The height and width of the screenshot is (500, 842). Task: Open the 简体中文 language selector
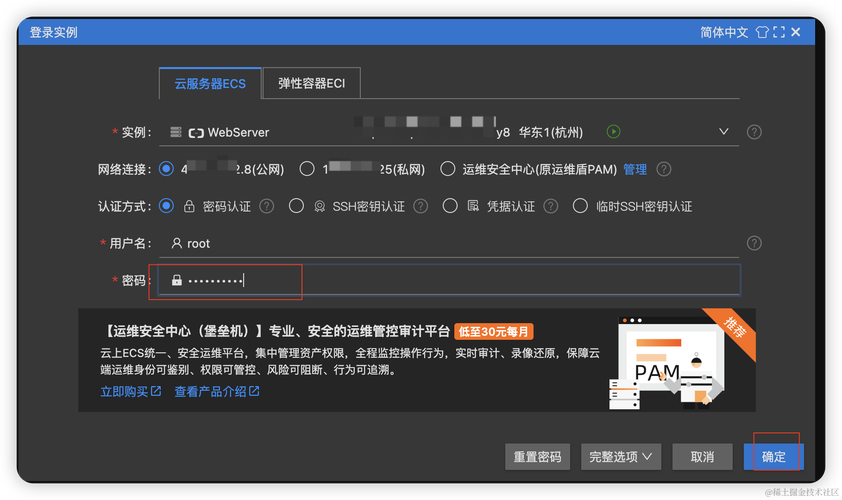[724, 32]
